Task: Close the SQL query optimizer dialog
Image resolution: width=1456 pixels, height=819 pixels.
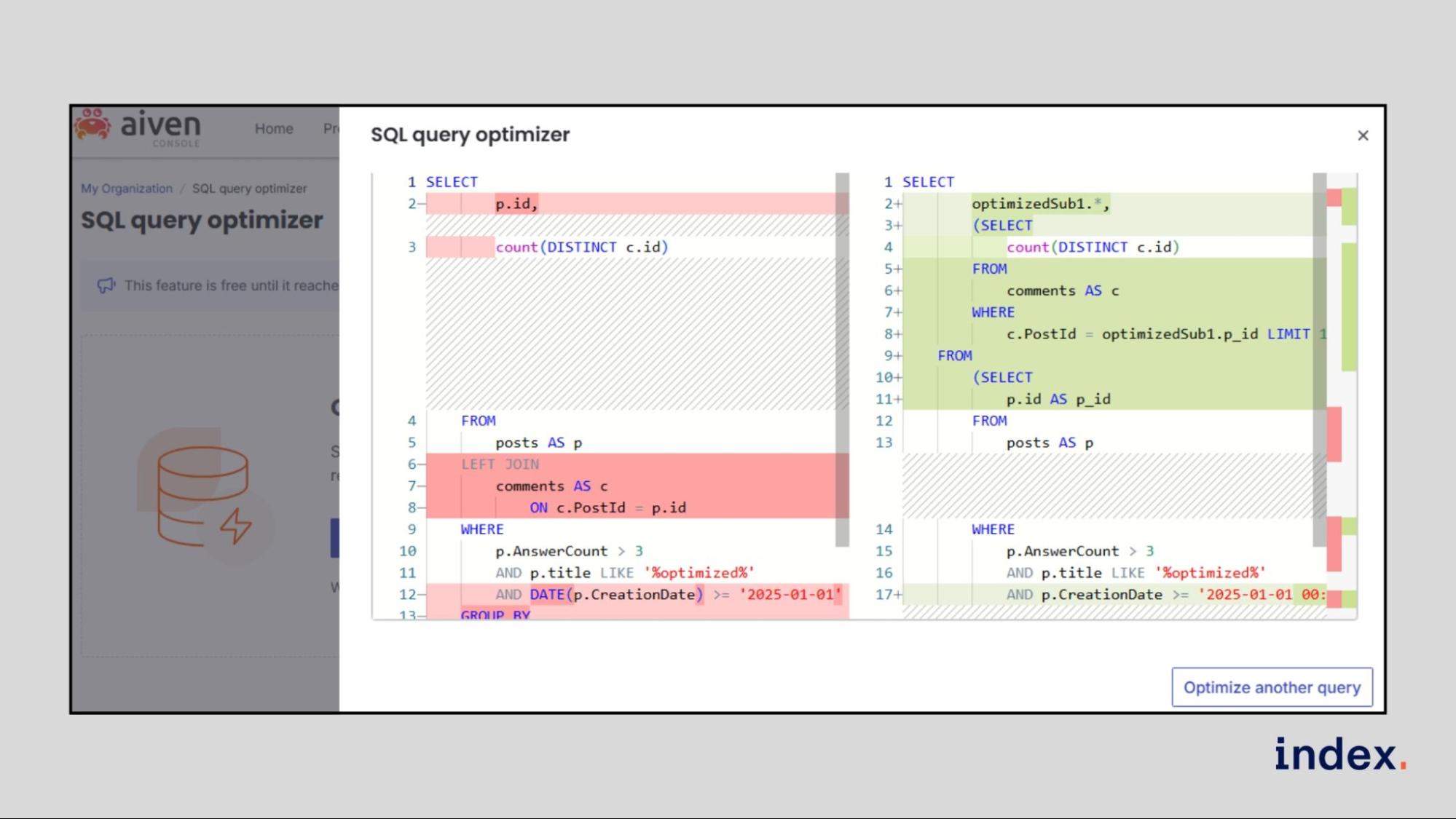Action: 1362,135
